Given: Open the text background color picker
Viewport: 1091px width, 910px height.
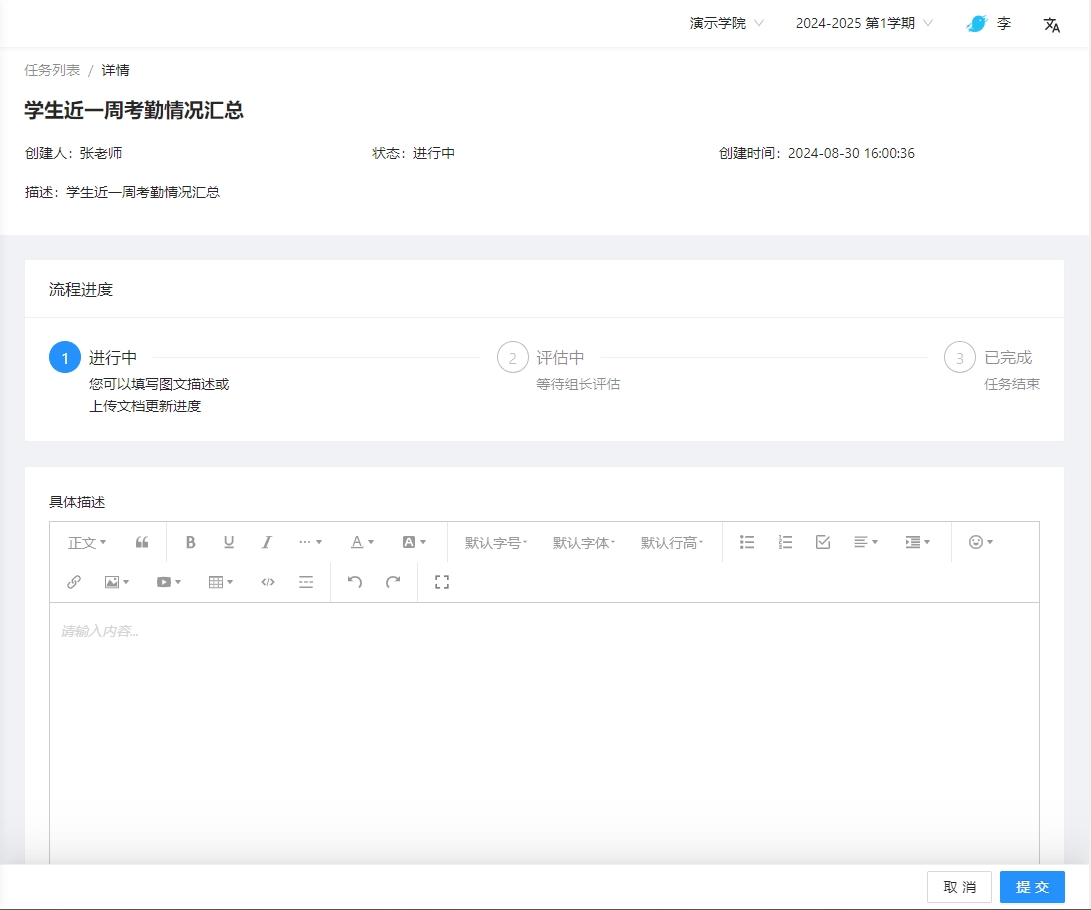Looking at the screenshot, I should coord(414,542).
